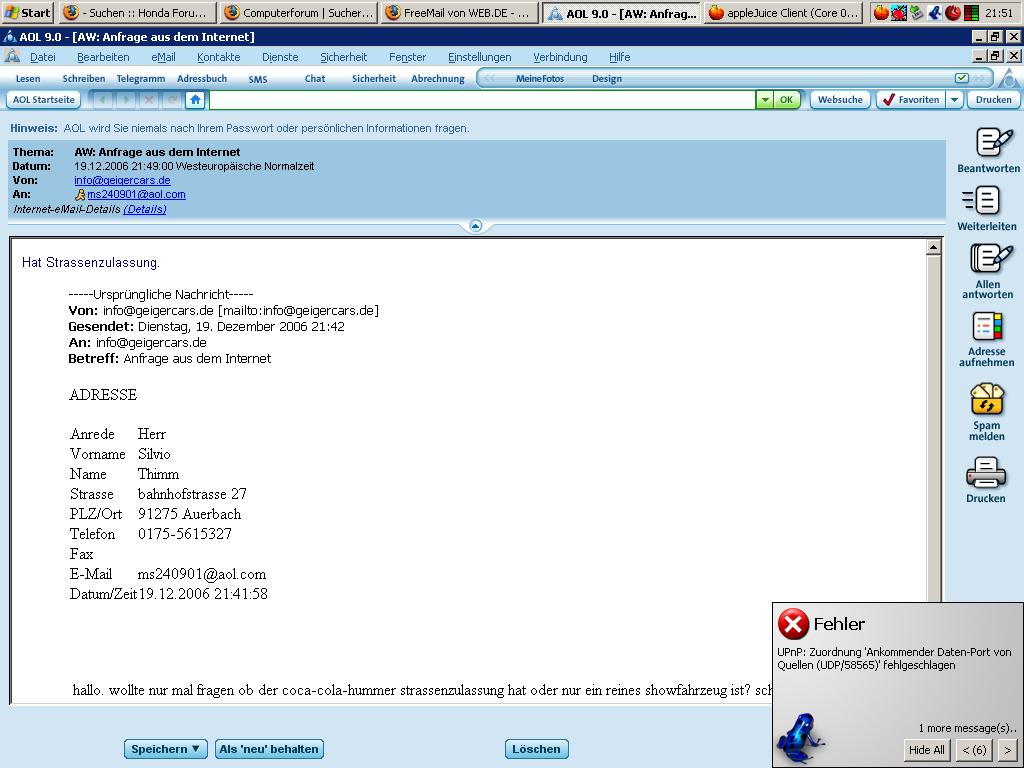Click the message scrollbar up arrow

[x=933, y=247]
